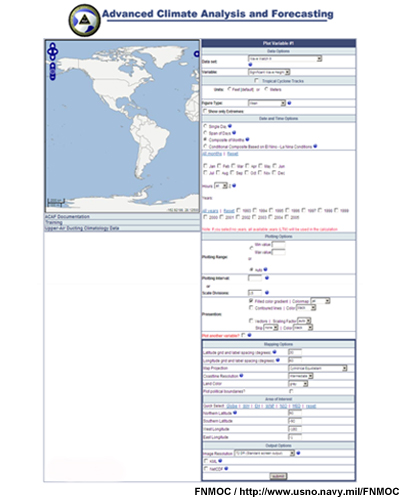Check the Jan month checkbox

[x=205, y=166]
